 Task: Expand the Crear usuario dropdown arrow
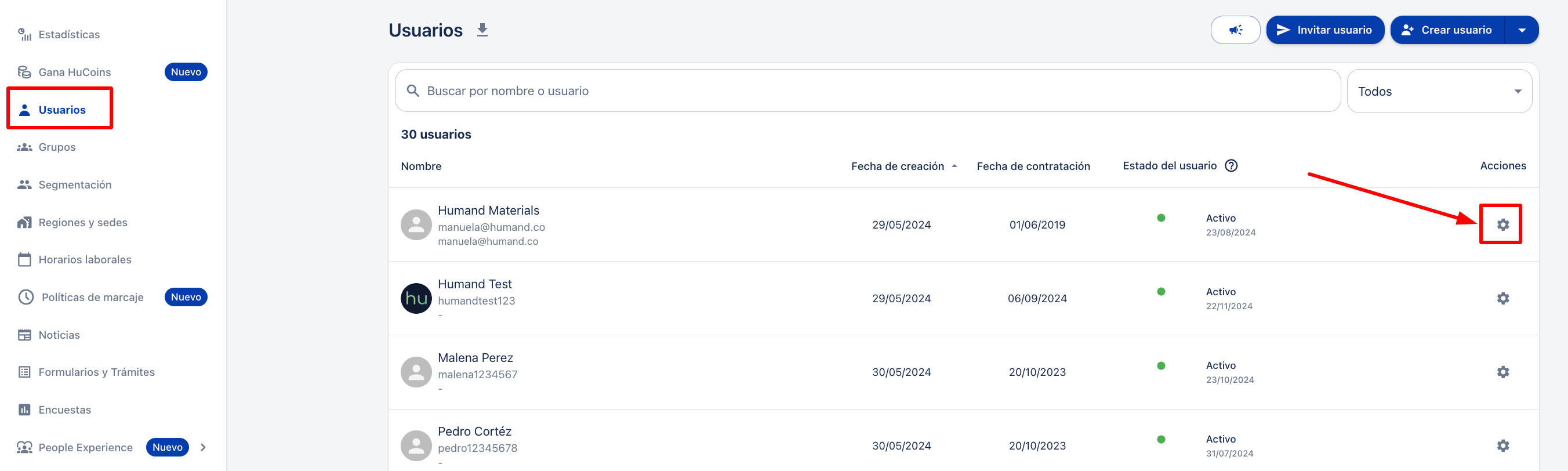[x=1521, y=30]
